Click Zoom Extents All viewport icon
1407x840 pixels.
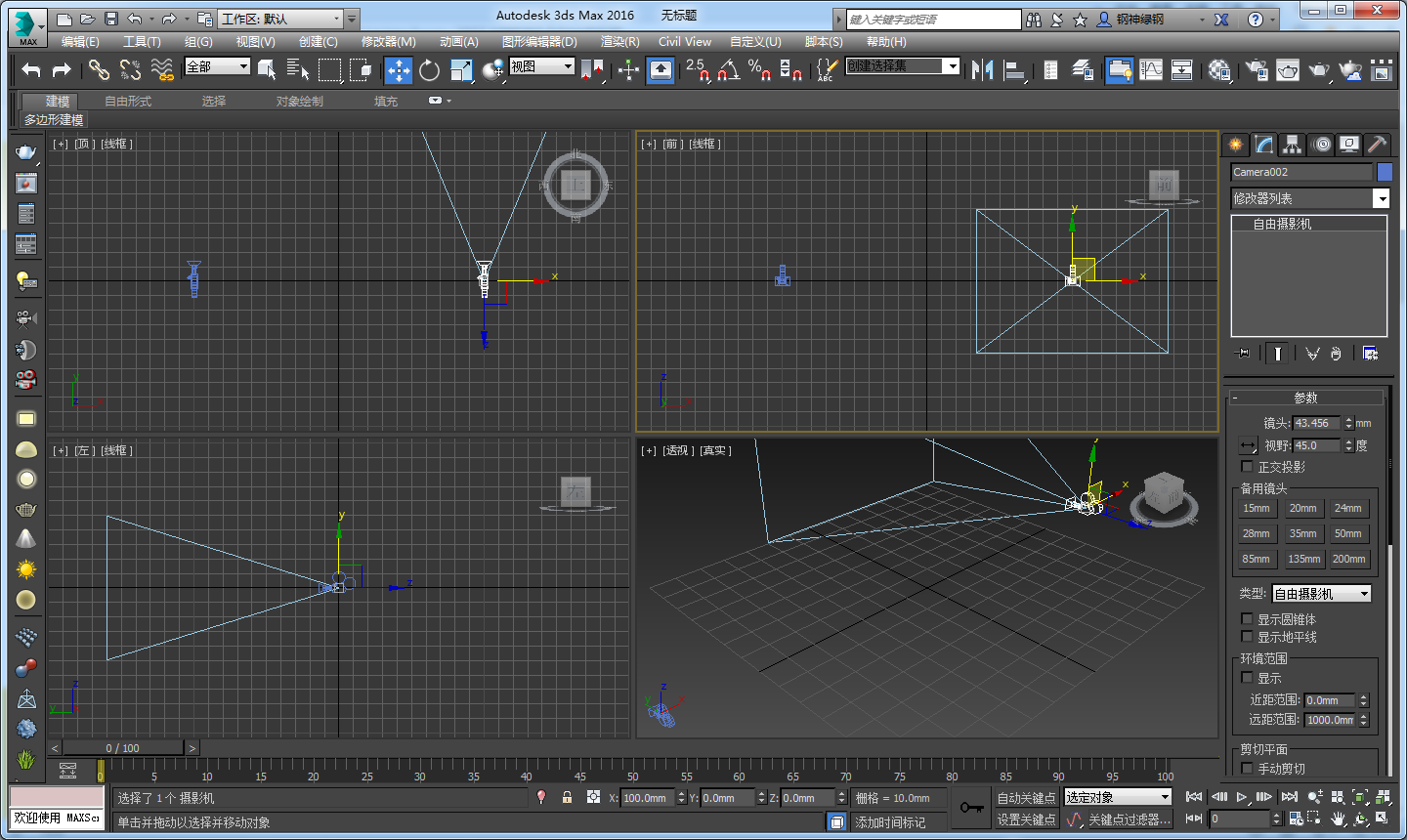[1383, 797]
